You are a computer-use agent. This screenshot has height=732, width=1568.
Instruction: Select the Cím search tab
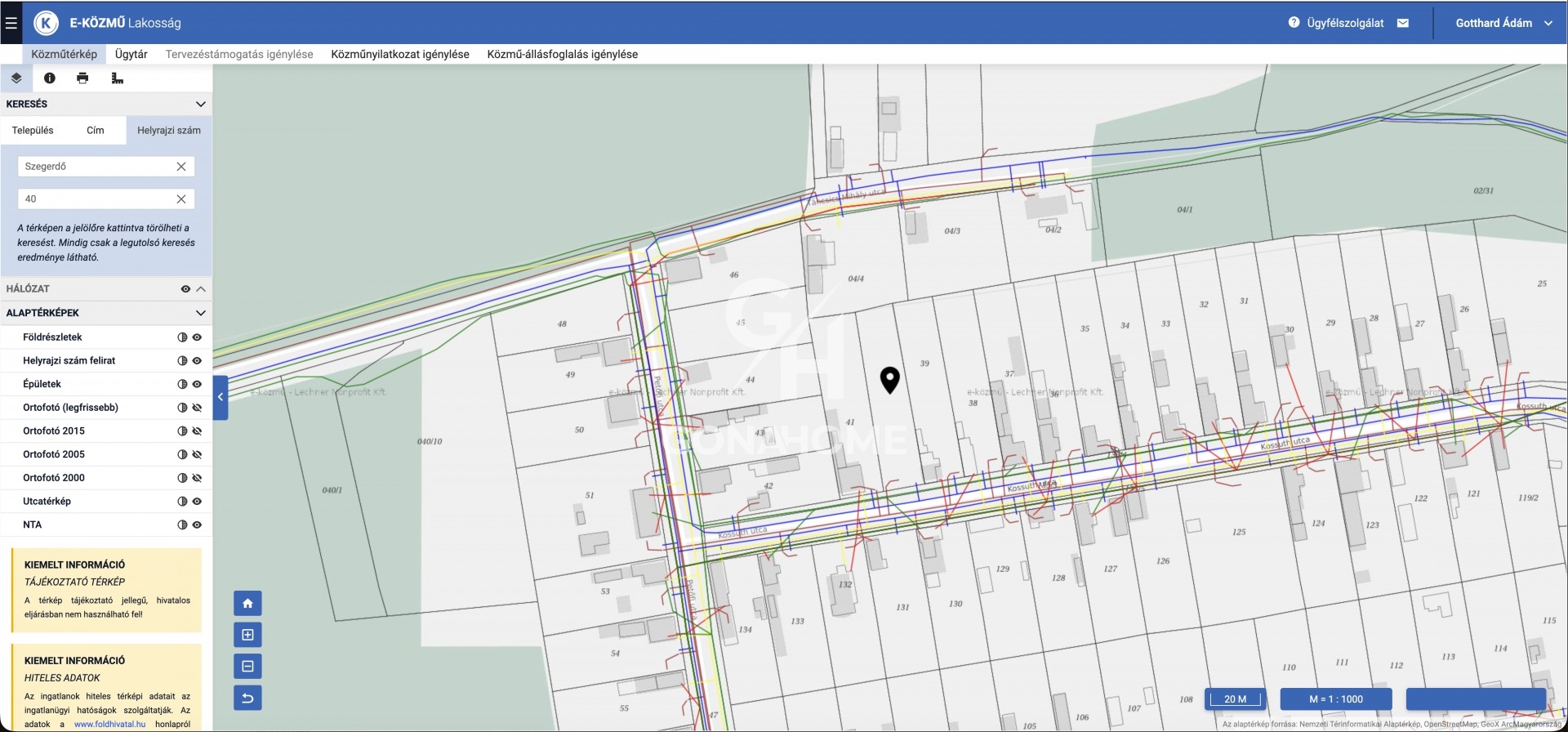pyautogui.click(x=96, y=131)
